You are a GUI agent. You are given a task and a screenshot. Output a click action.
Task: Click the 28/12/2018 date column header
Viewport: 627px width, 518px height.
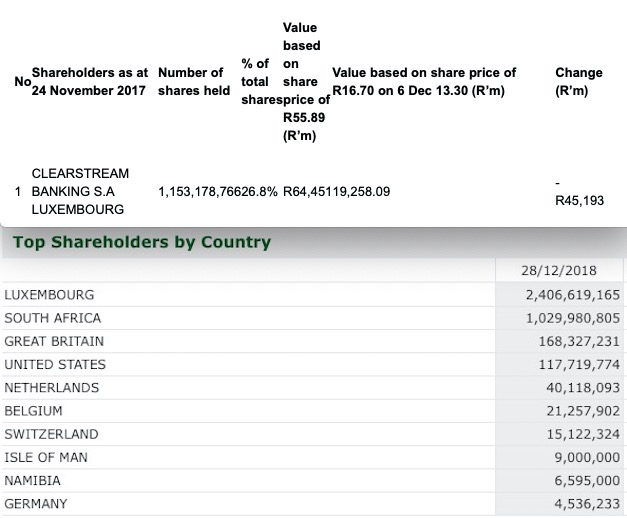559,270
